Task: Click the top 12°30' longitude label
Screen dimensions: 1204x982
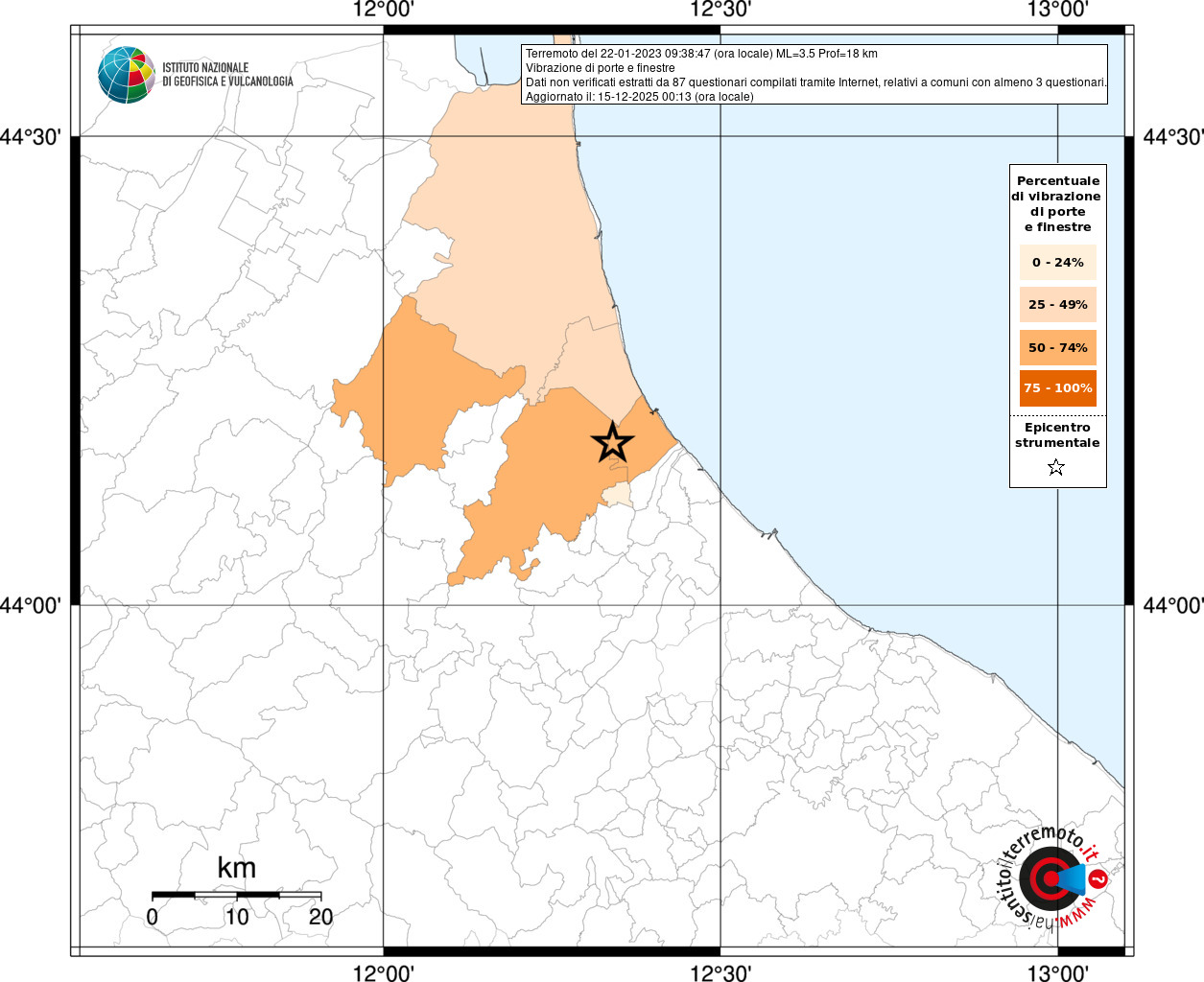Action: pyautogui.click(x=720, y=11)
